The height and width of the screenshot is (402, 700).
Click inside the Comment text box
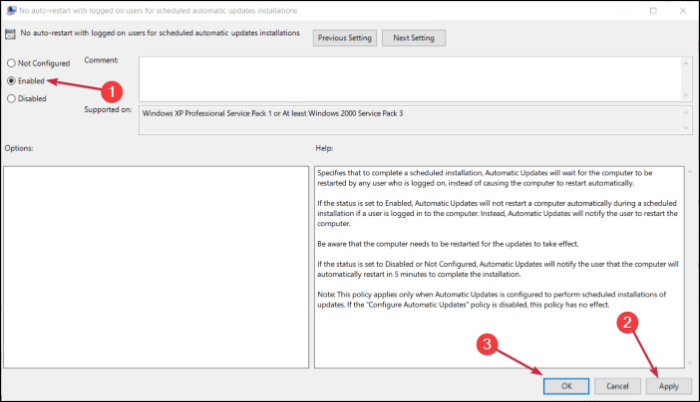pyautogui.click(x=409, y=79)
